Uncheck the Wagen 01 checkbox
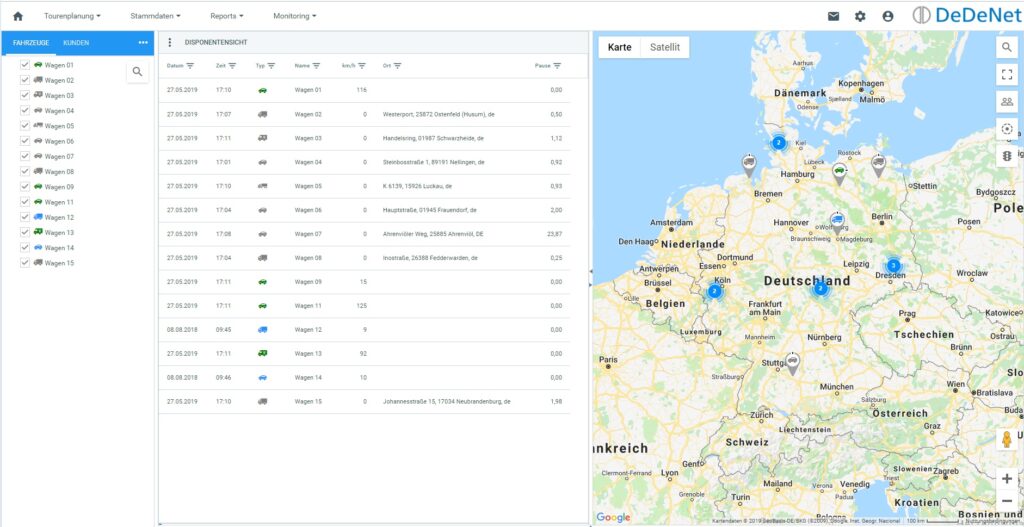Screen dimensions: 1024x527 pos(25,65)
